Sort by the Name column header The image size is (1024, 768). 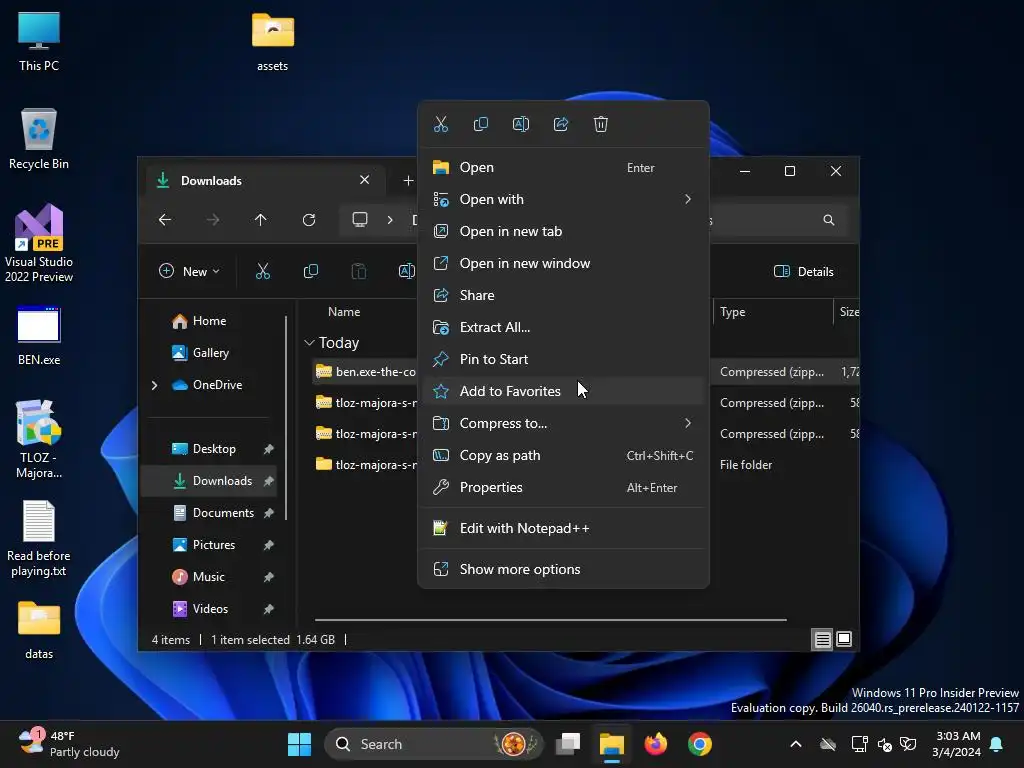click(344, 312)
